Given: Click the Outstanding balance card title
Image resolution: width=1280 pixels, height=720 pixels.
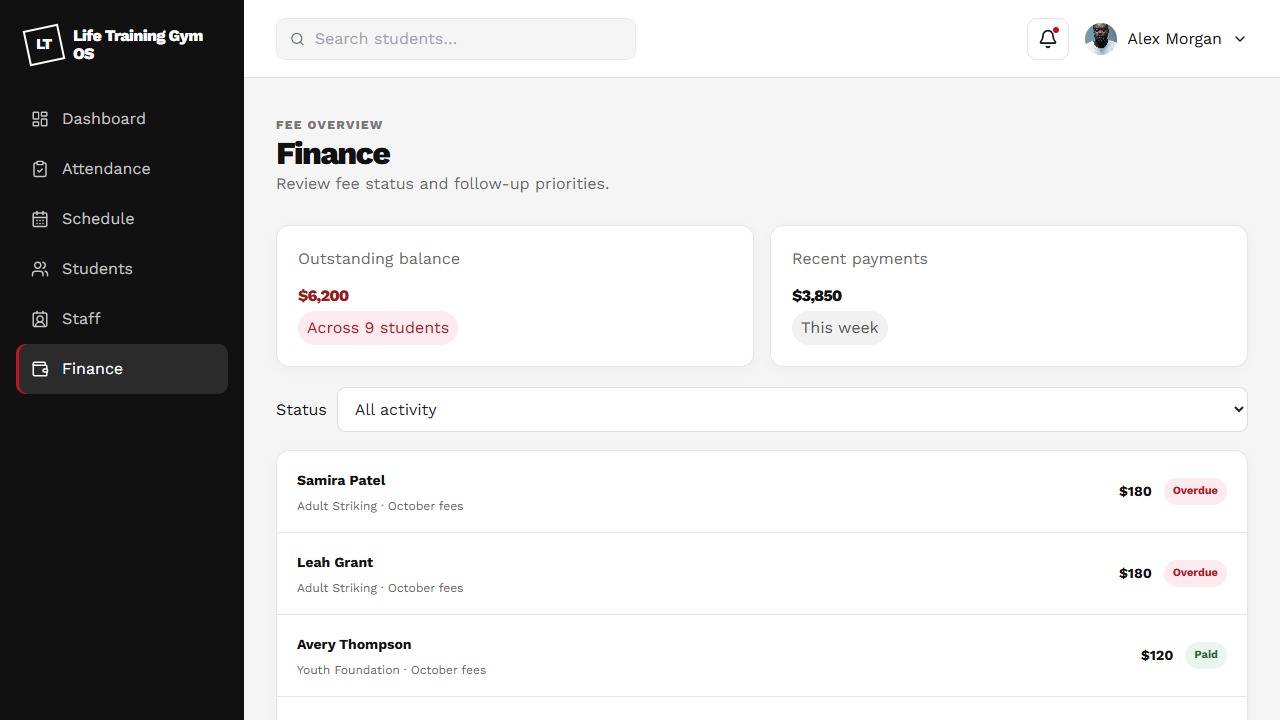Looking at the screenshot, I should point(379,259).
